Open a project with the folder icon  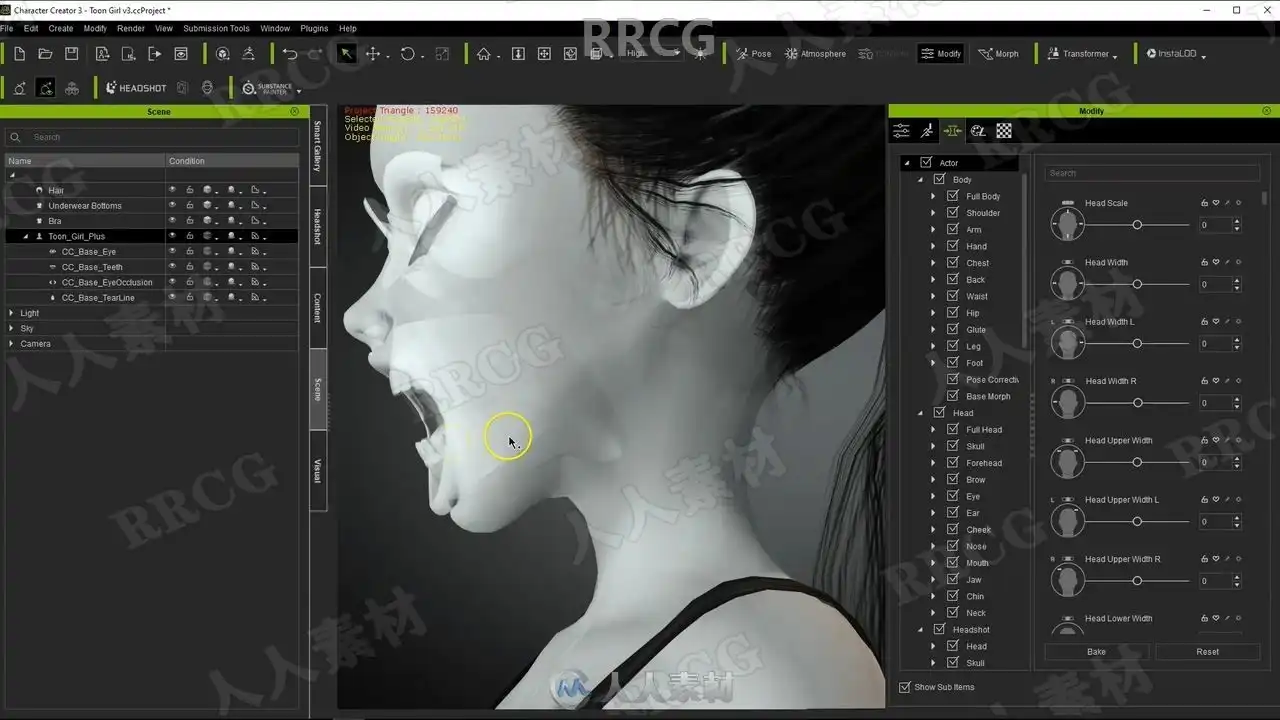(45, 54)
